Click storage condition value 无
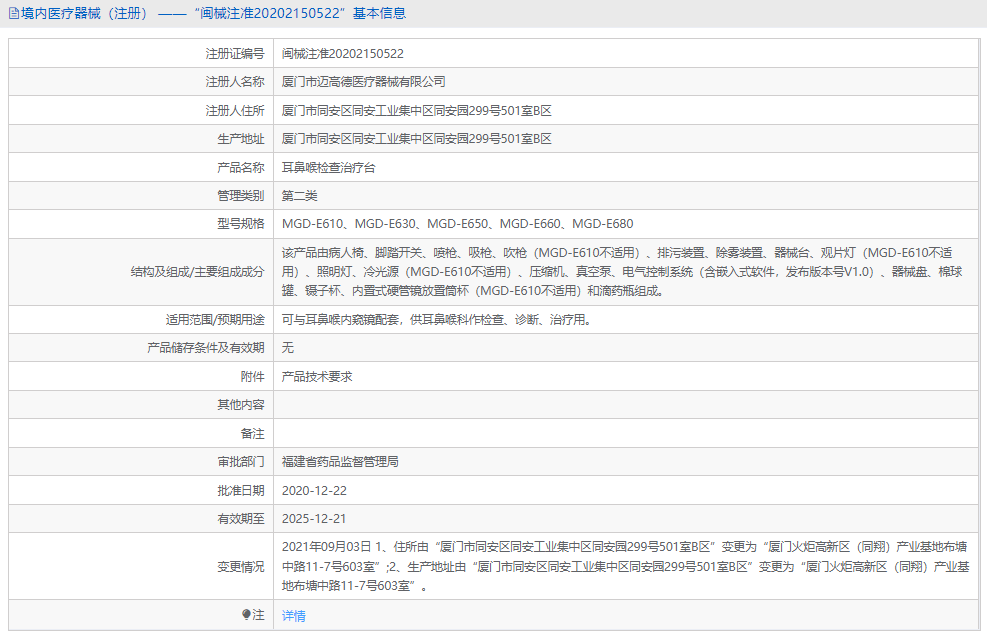987x638 pixels. (x=288, y=348)
